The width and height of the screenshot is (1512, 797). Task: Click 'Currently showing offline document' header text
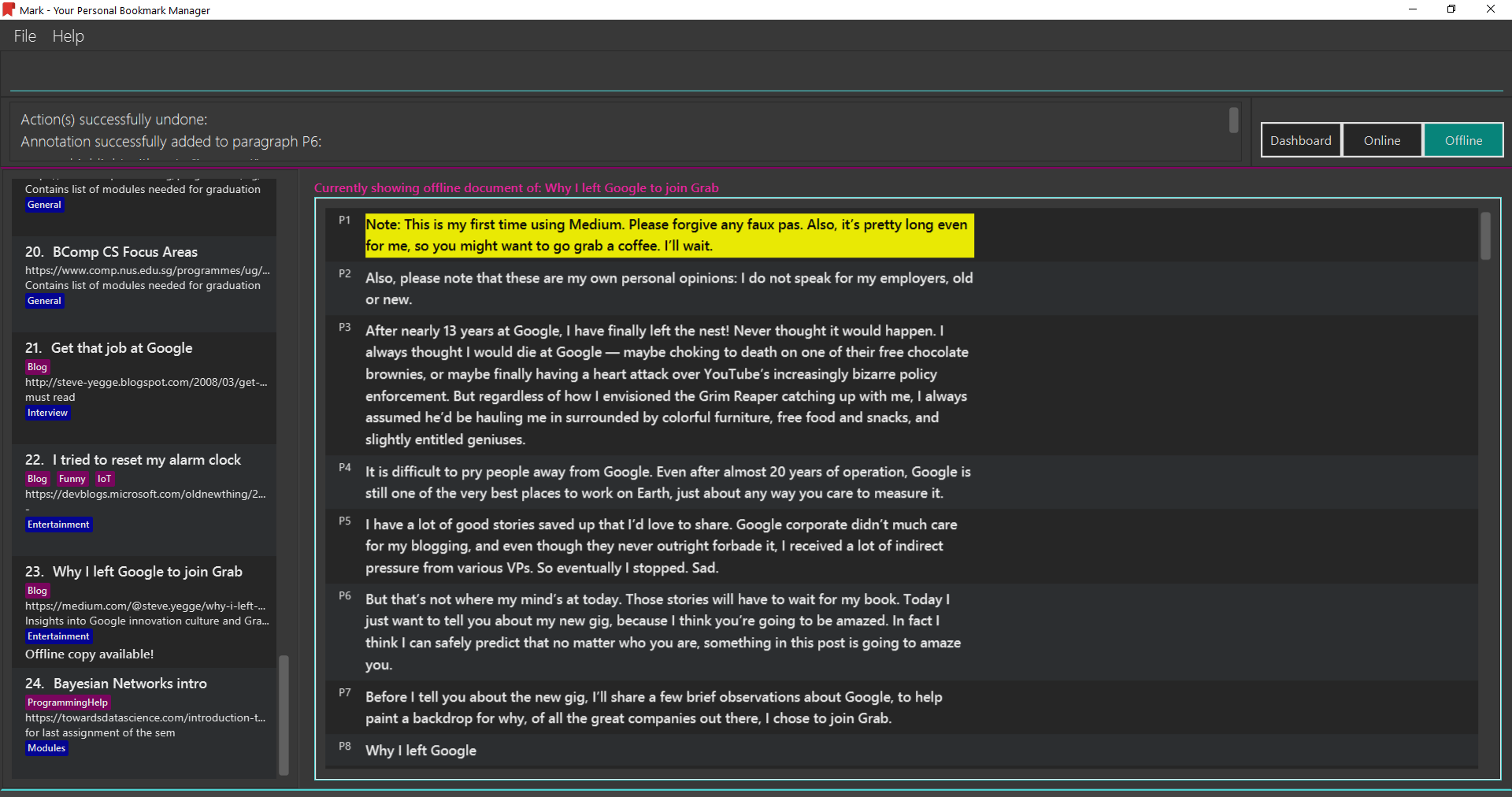(517, 188)
